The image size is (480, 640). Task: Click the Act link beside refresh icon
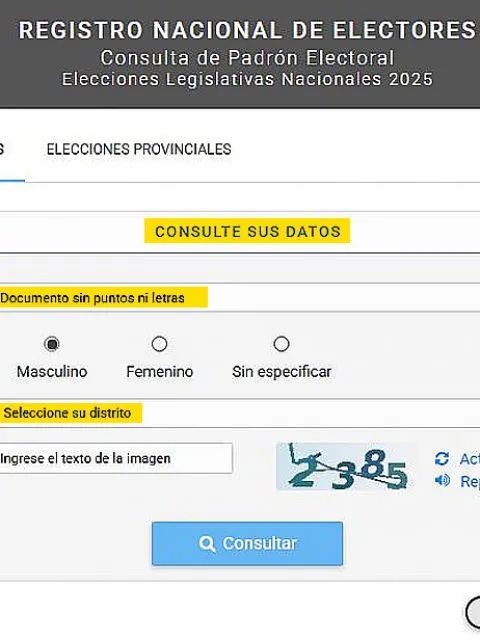470,459
